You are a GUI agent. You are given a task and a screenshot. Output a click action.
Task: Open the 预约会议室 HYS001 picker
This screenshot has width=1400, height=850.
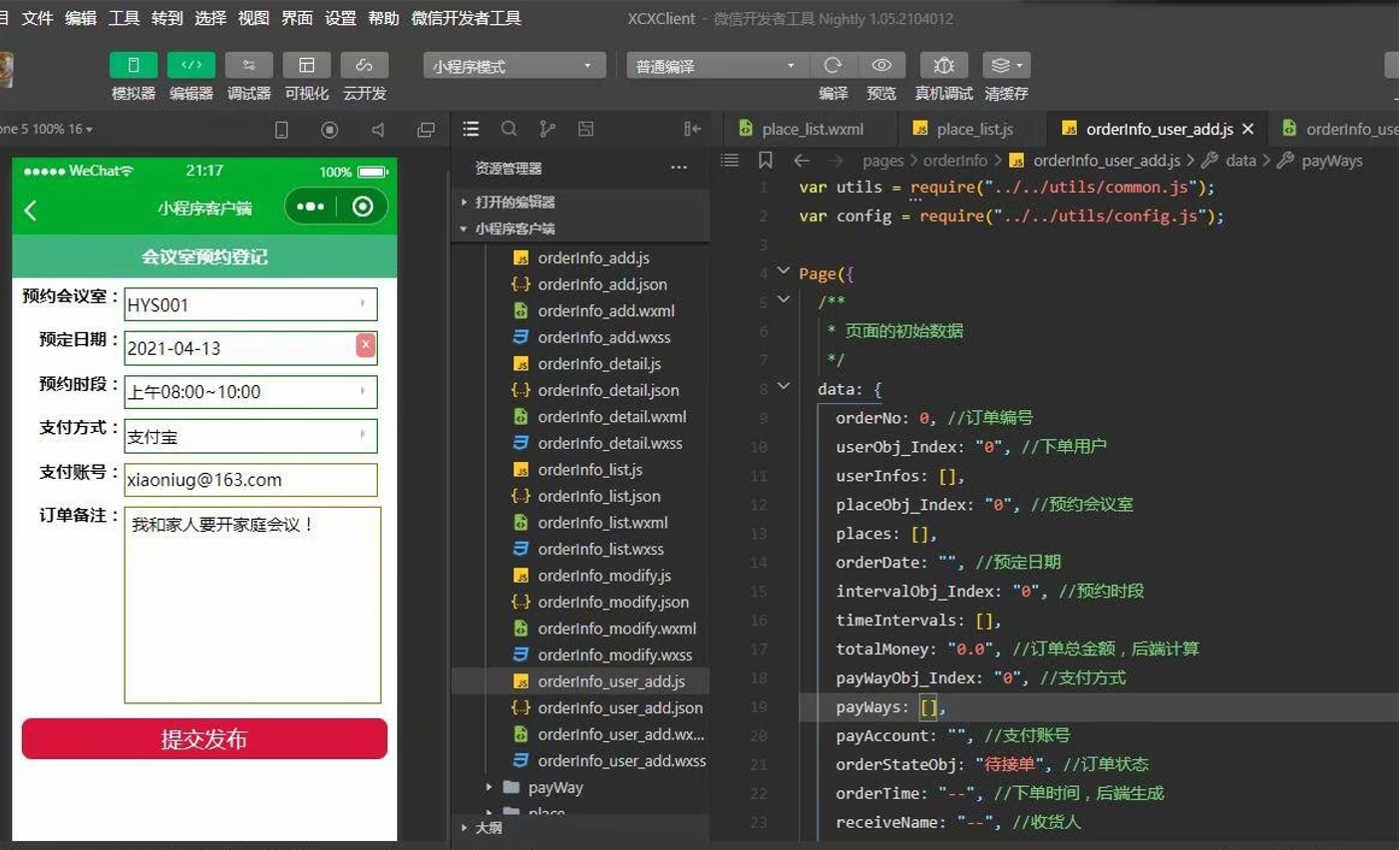coord(250,304)
